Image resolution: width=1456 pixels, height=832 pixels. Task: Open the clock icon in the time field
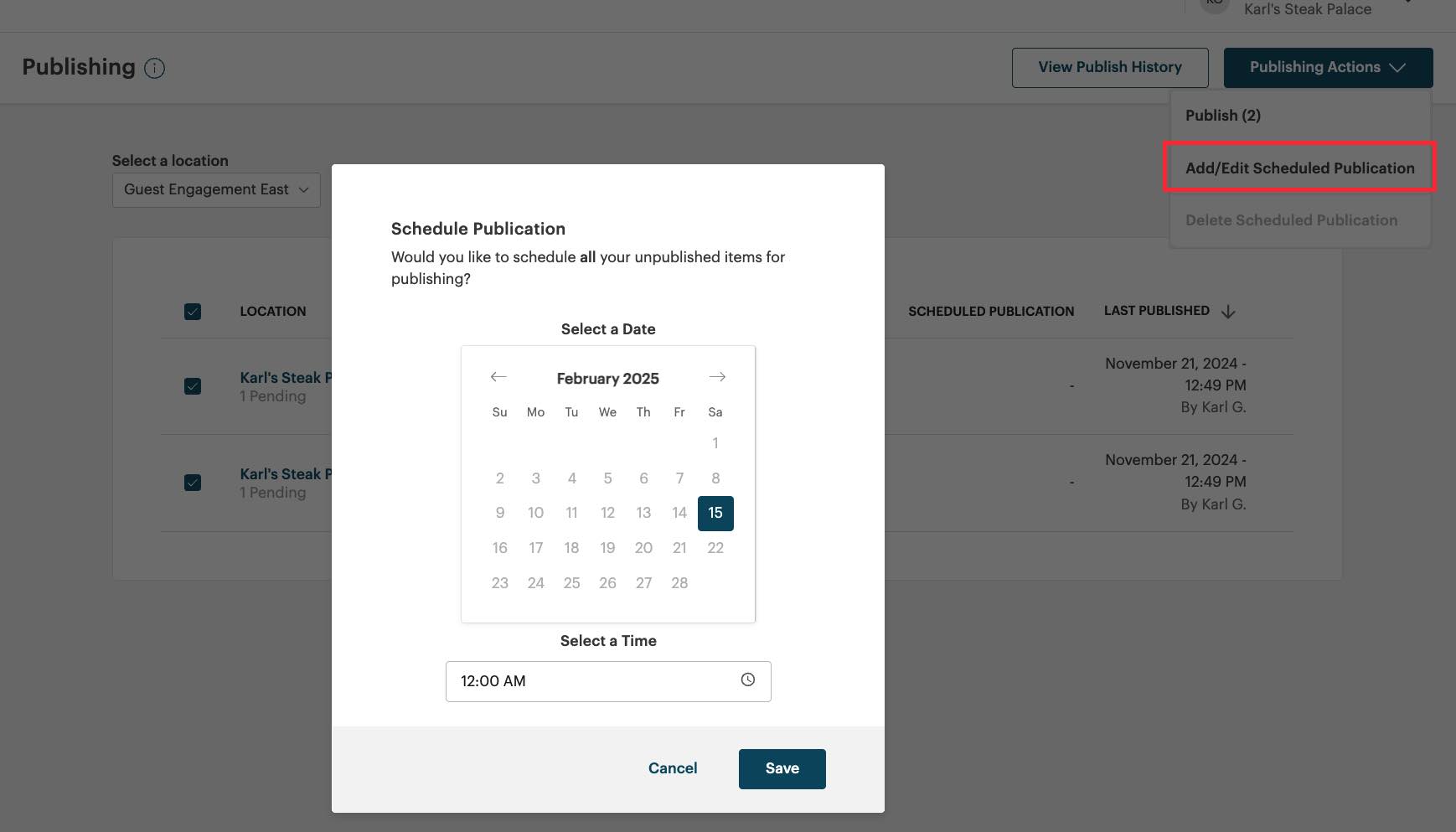[746, 680]
